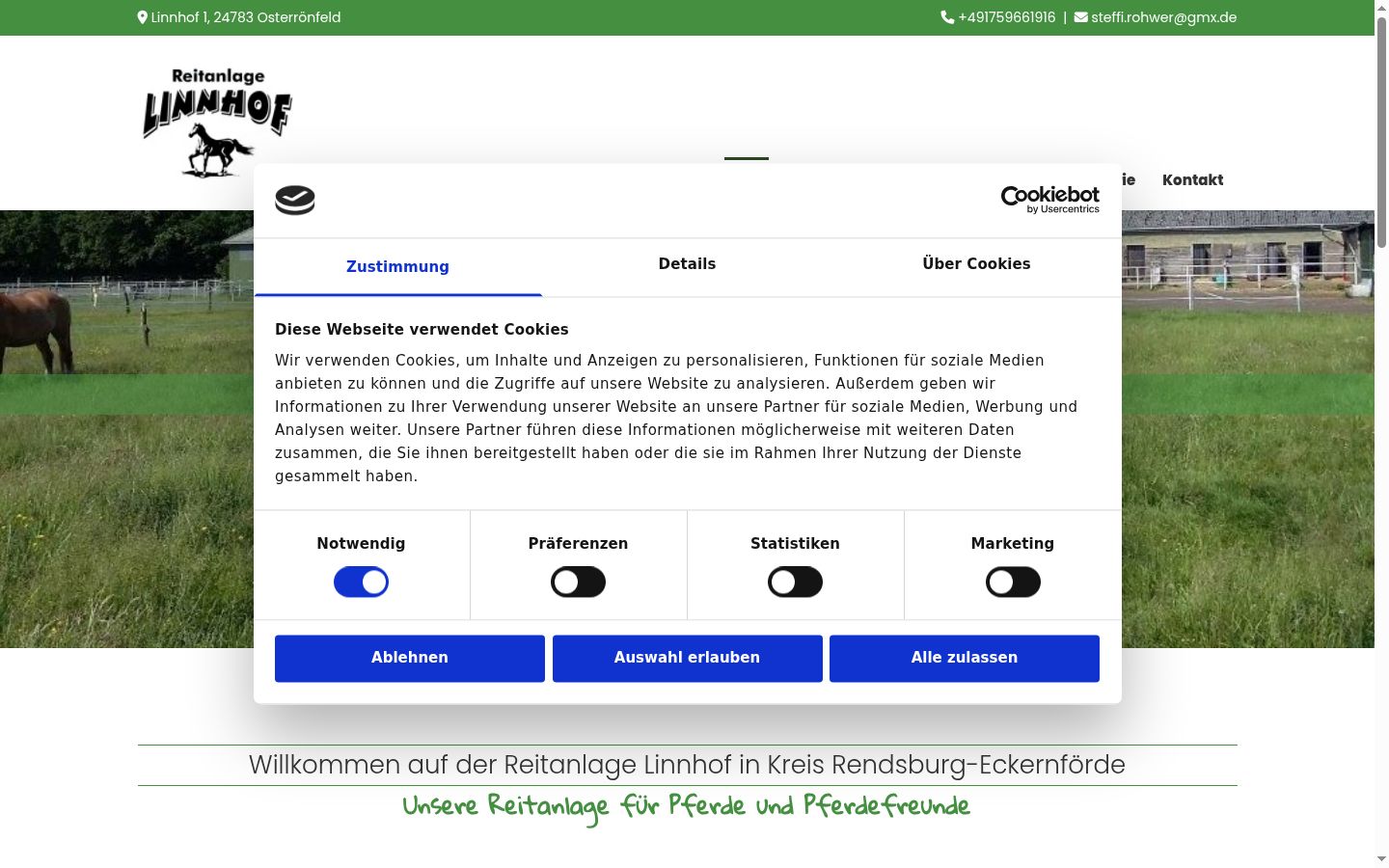Open the Über Cookies tab
This screenshot has height=868, width=1389.
[x=976, y=264]
